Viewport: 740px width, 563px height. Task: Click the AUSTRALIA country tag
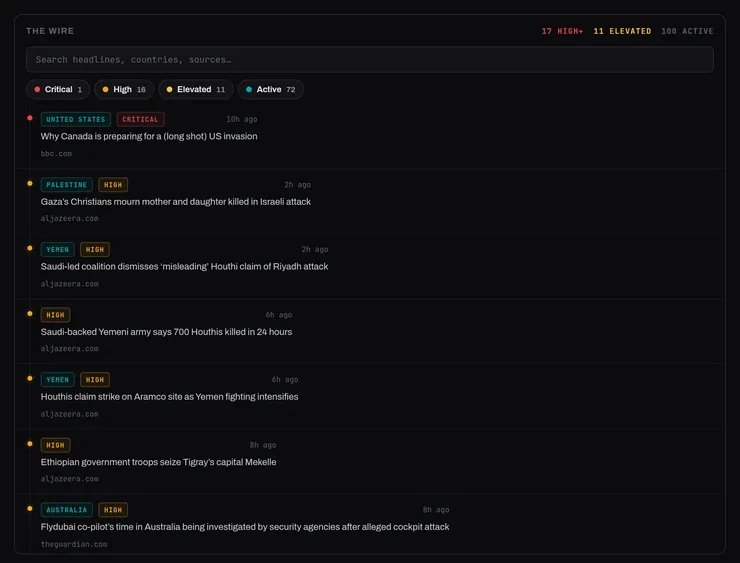tap(67, 510)
